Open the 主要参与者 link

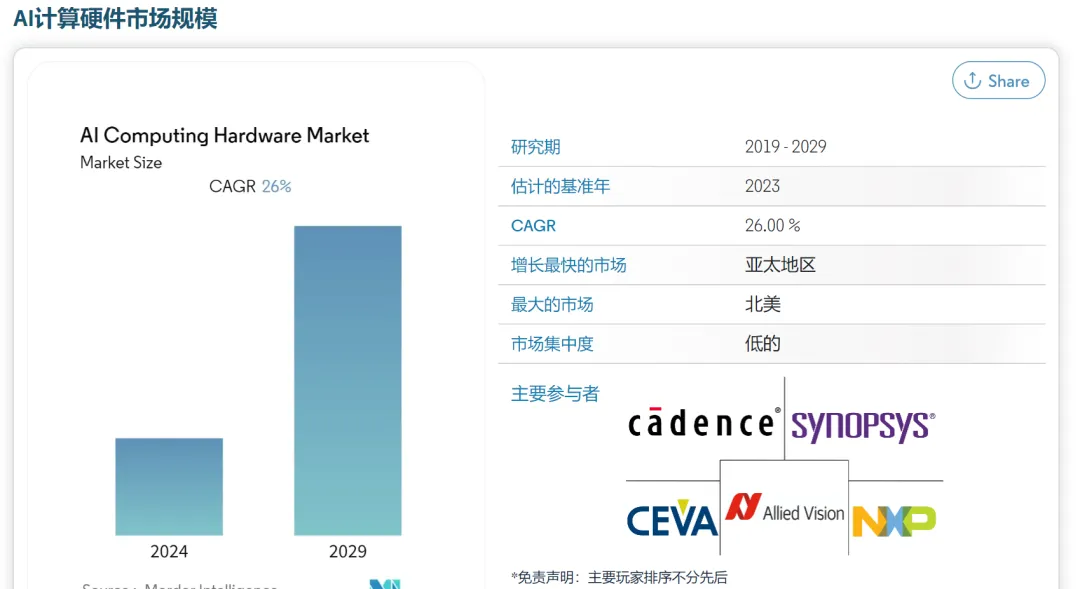point(554,393)
